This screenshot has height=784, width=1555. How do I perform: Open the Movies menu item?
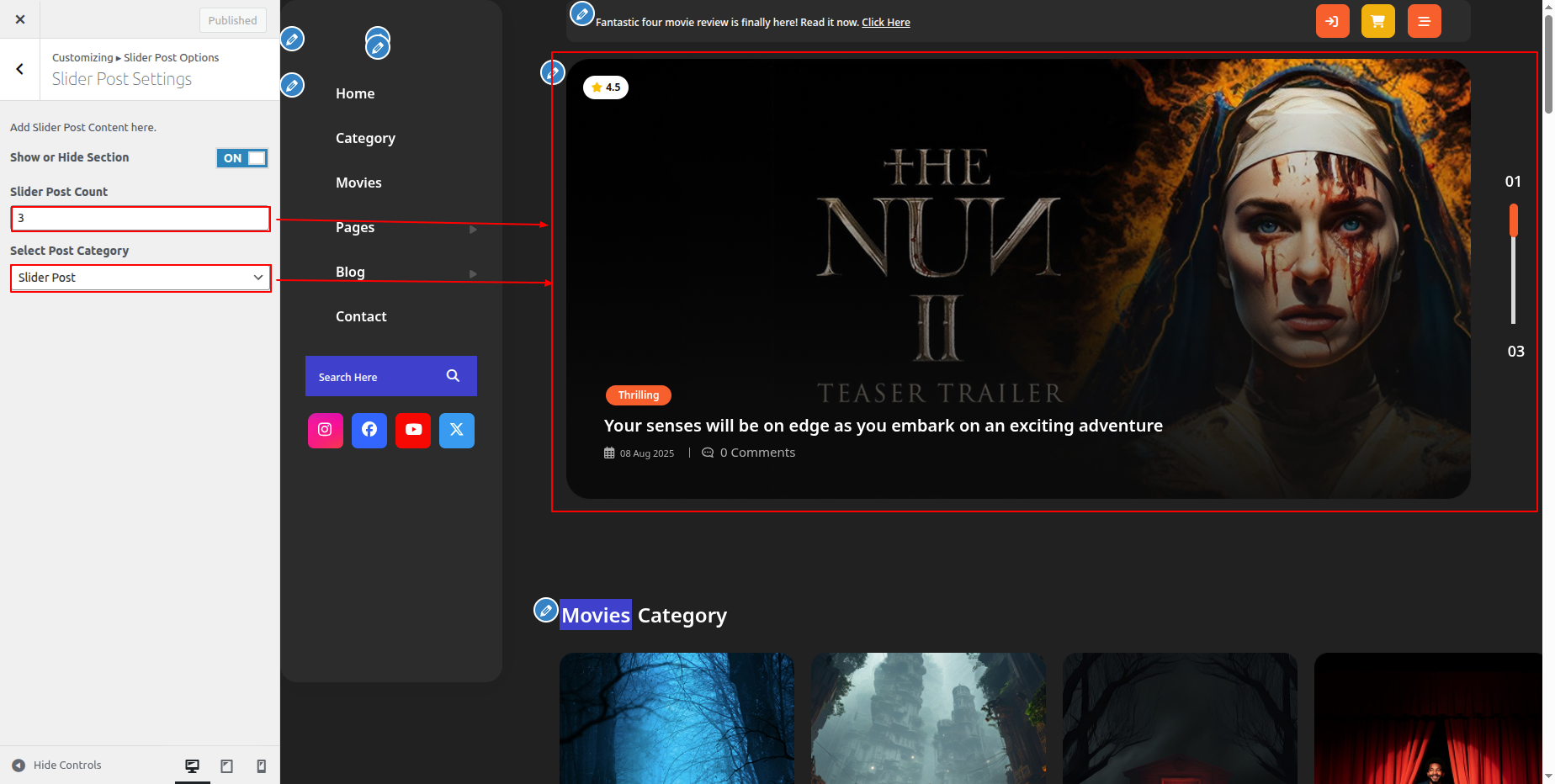[x=358, y=183]
